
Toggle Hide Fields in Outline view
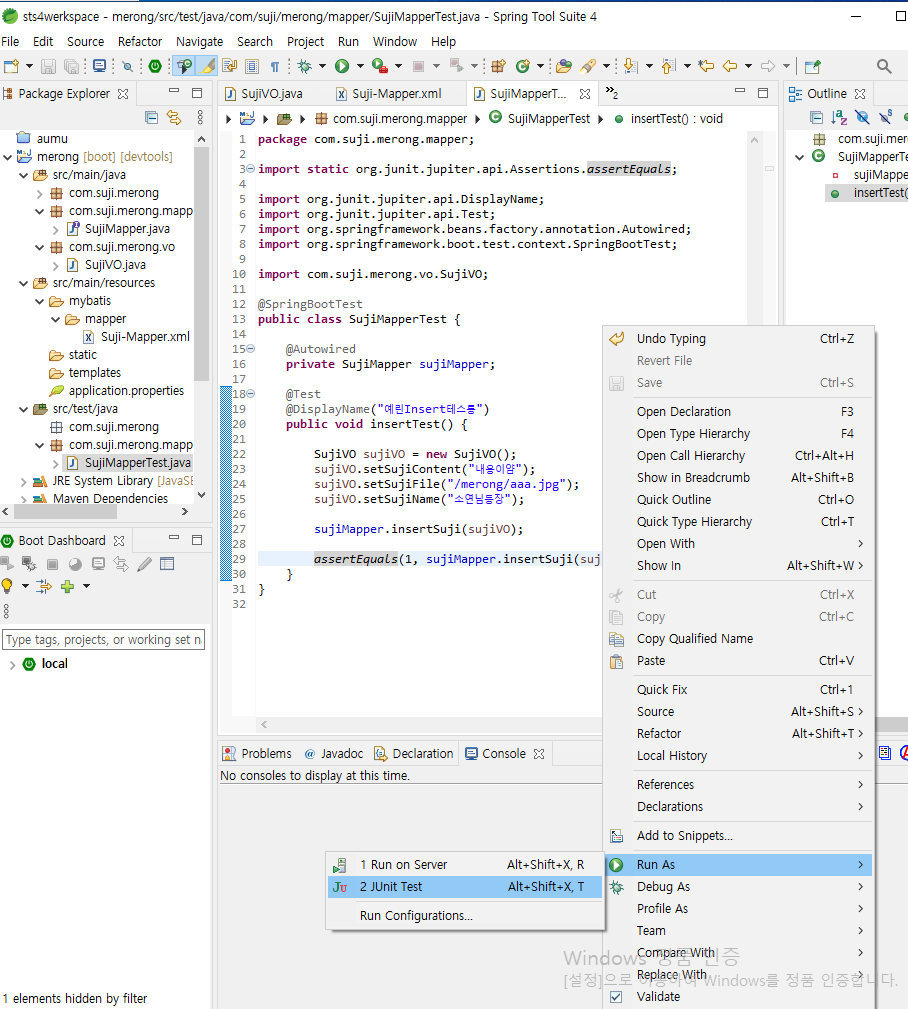862,117
